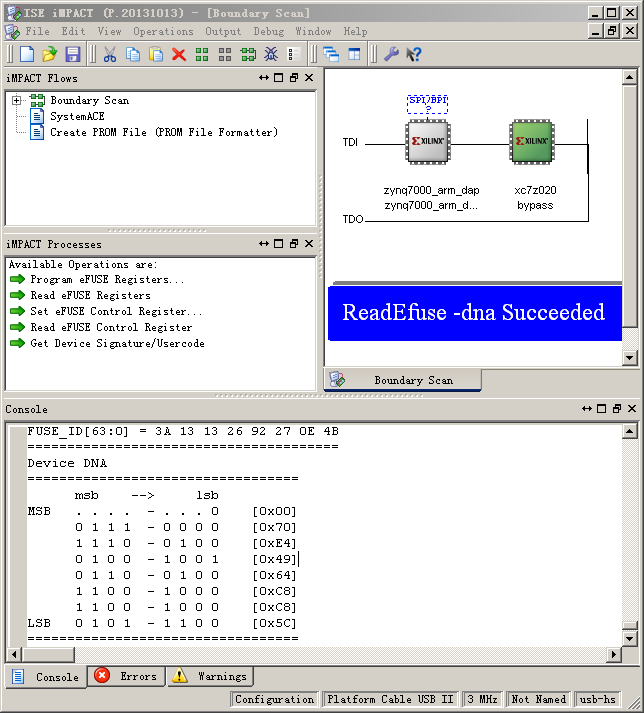Select the Boundary Scan window tab
This screenshot has height=713, width=644.
coord(402,380)
